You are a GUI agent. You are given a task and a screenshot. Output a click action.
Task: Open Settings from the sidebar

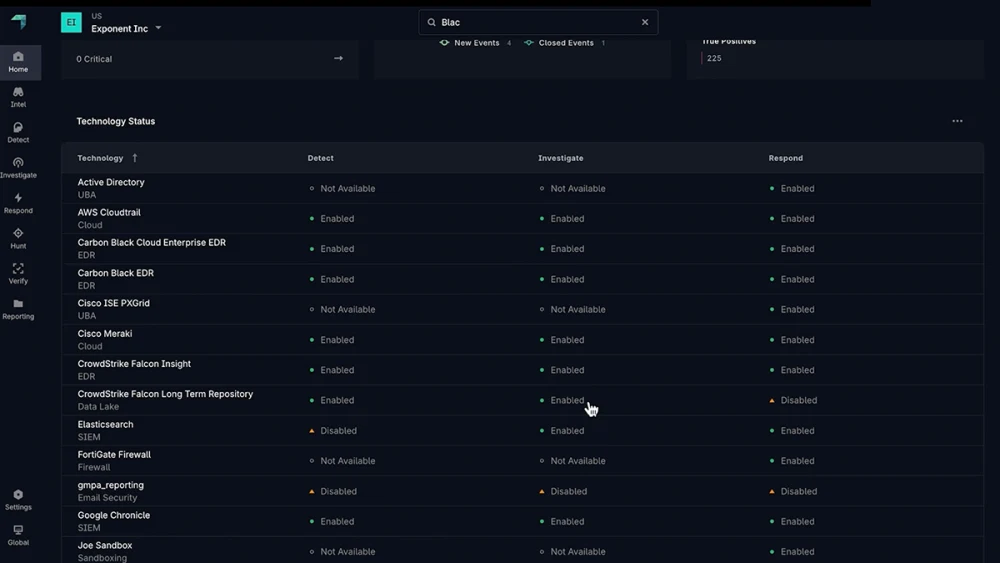point(18,500)
